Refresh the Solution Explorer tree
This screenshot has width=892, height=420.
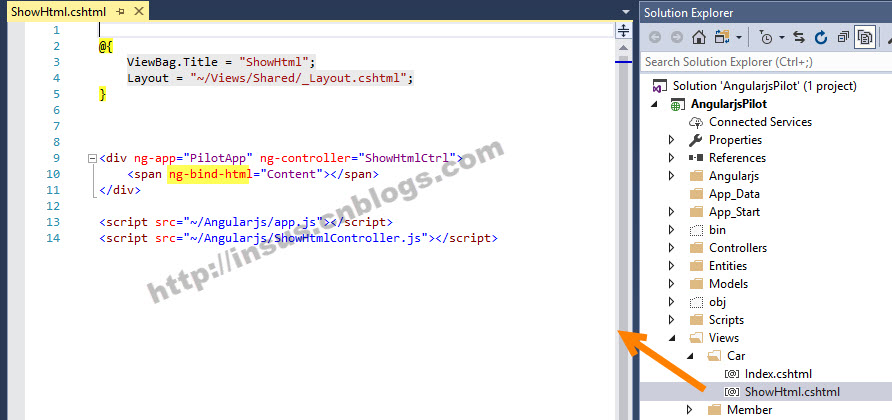[821, 38]
